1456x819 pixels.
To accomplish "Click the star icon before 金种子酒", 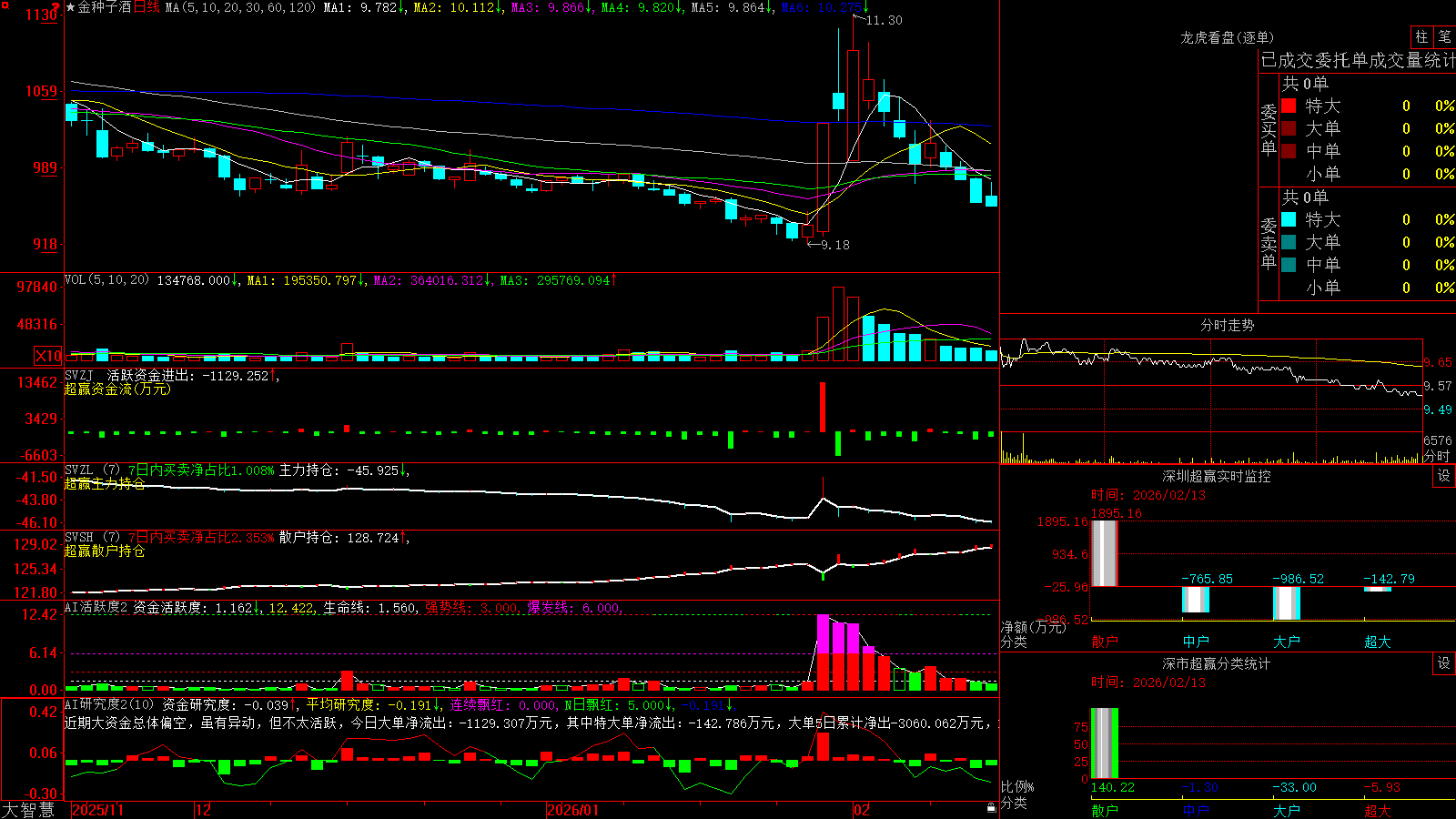I will click(70, 7).
